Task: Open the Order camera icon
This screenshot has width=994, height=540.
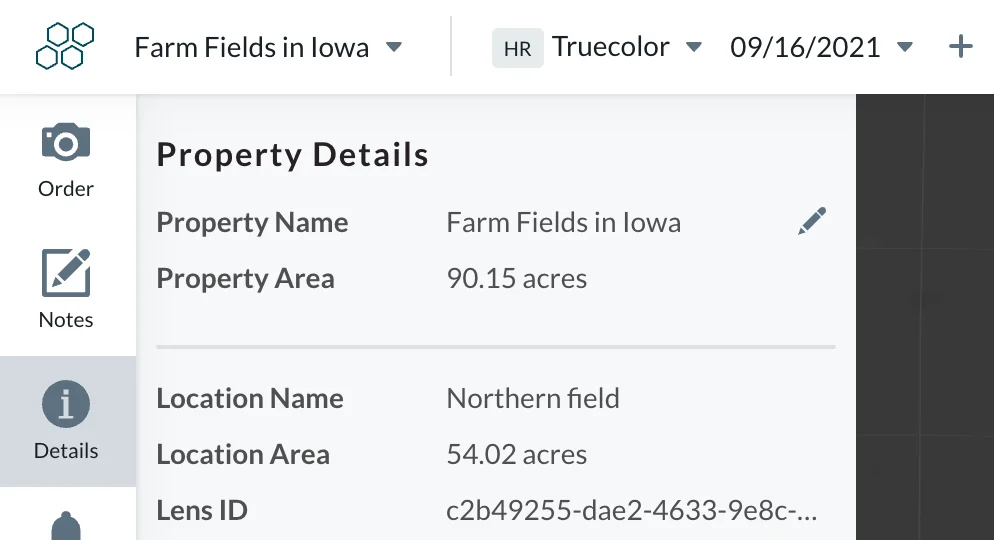Action: (66, 141)
